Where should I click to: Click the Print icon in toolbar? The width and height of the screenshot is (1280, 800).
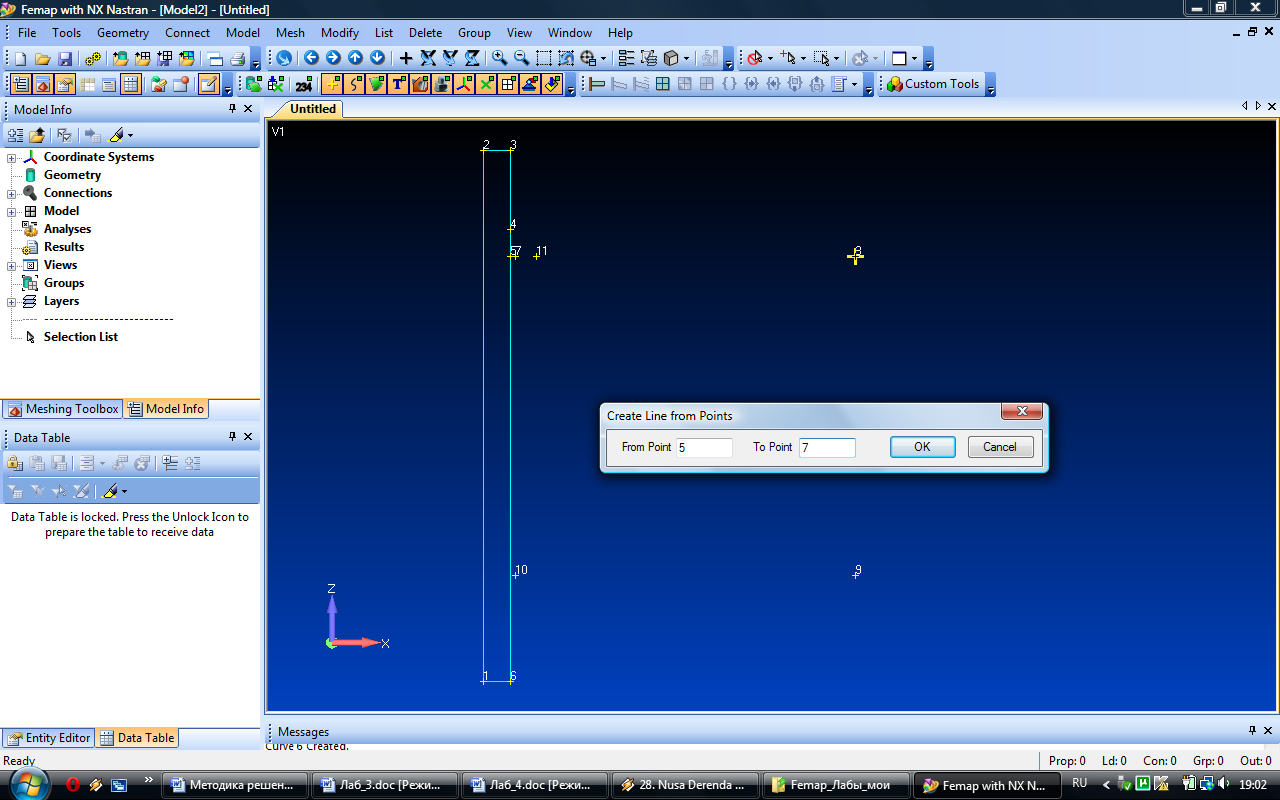coord(238,58)
